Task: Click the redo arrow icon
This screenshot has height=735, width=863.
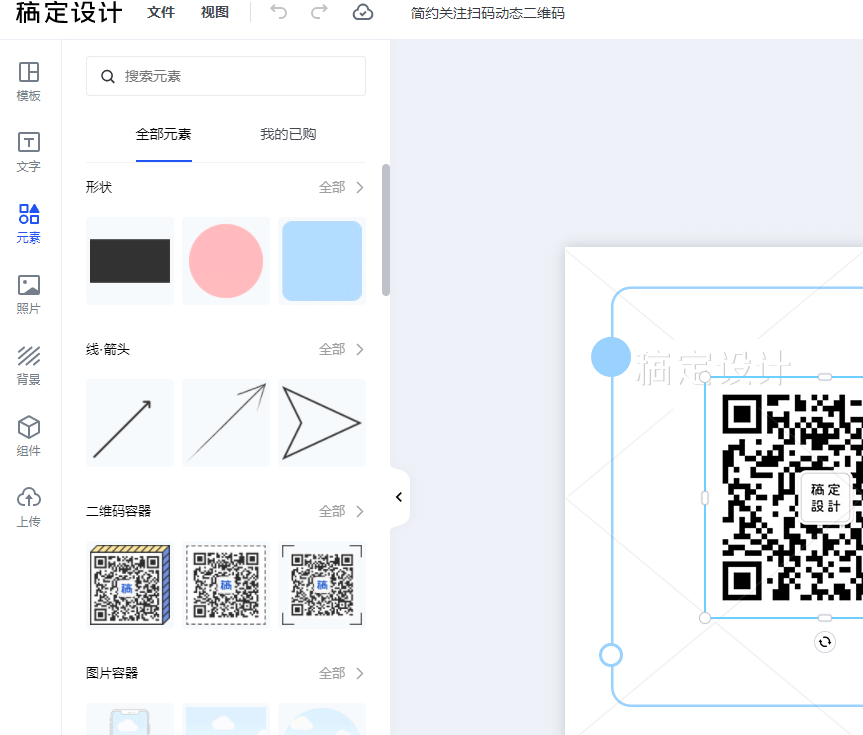Action: 319,12
